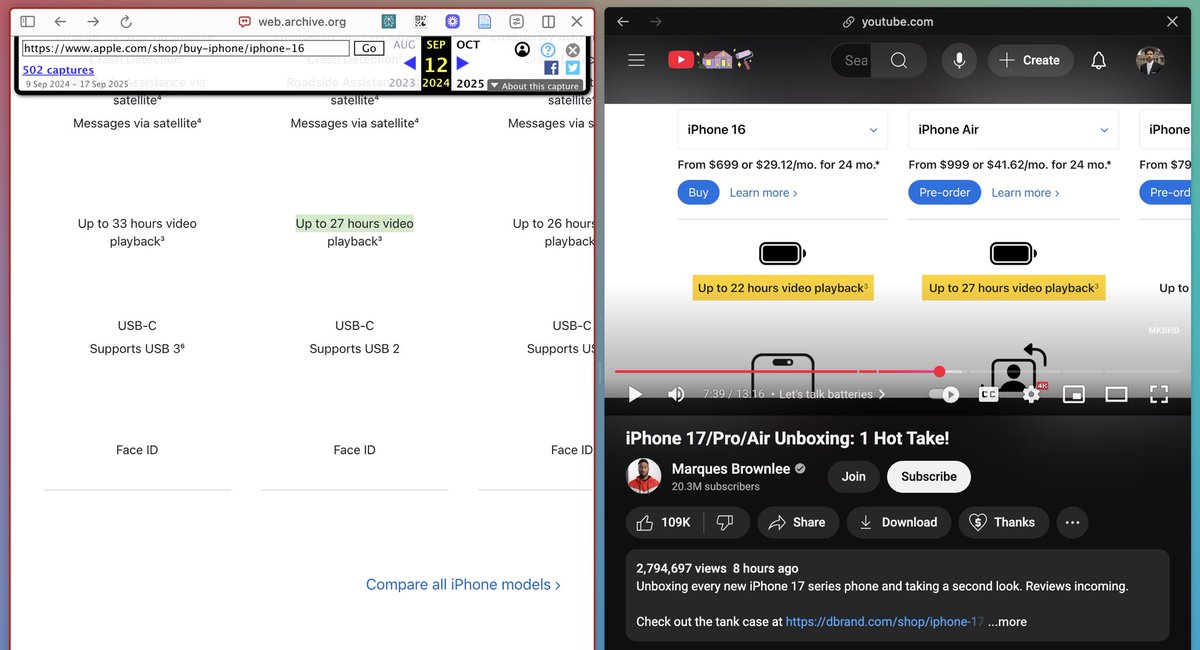Click the YouTube search magnifier button

tap(899, 60)
